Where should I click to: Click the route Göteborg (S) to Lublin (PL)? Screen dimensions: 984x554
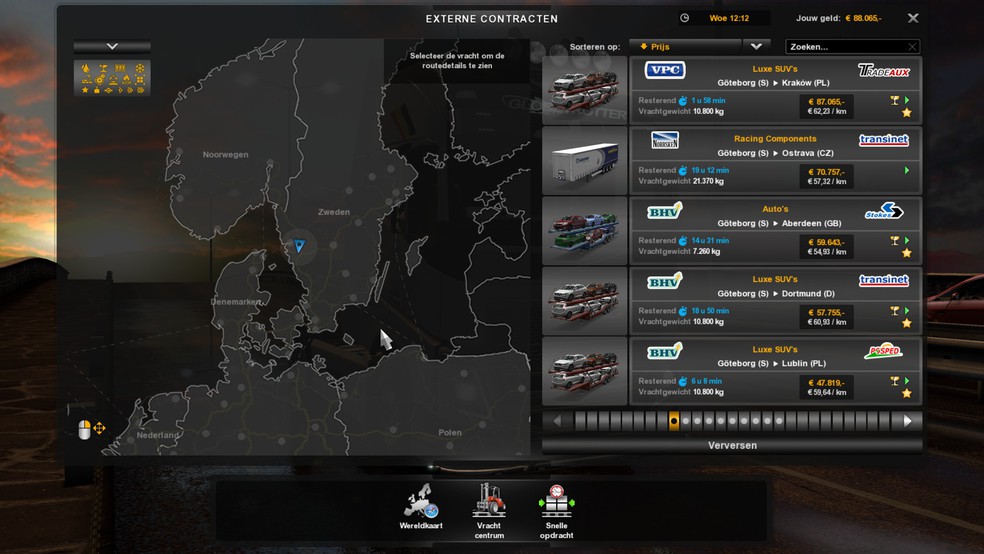[x=772, y=364]
